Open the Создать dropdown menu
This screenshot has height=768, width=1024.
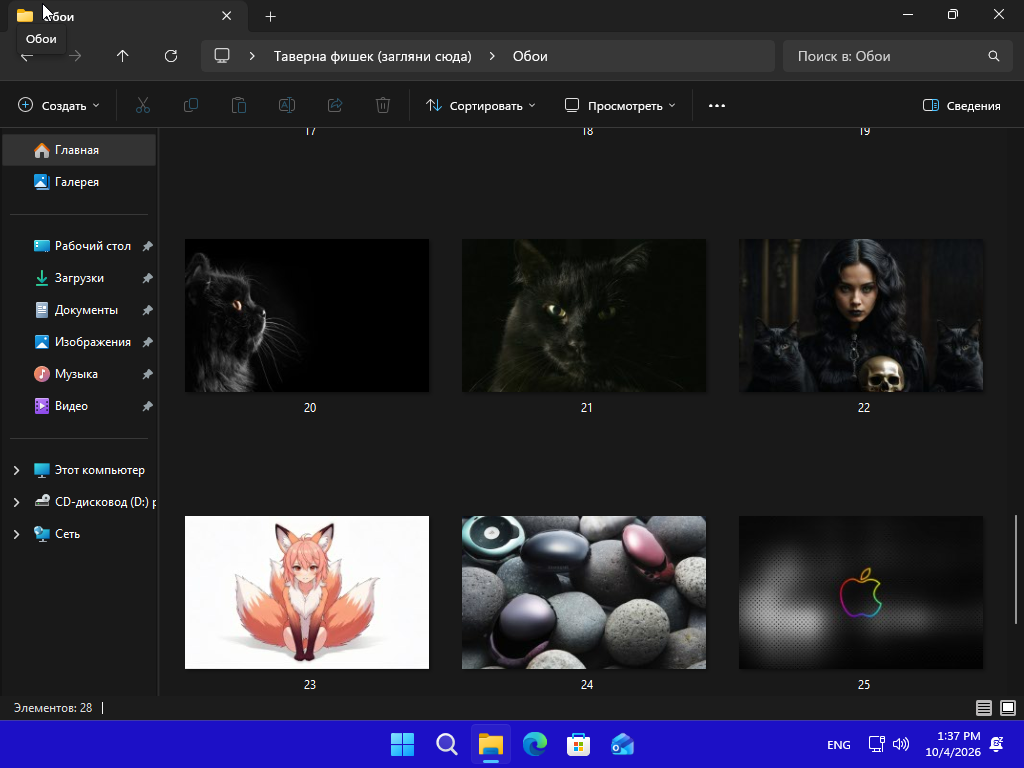pyautogui.click(x=59, y=105)
